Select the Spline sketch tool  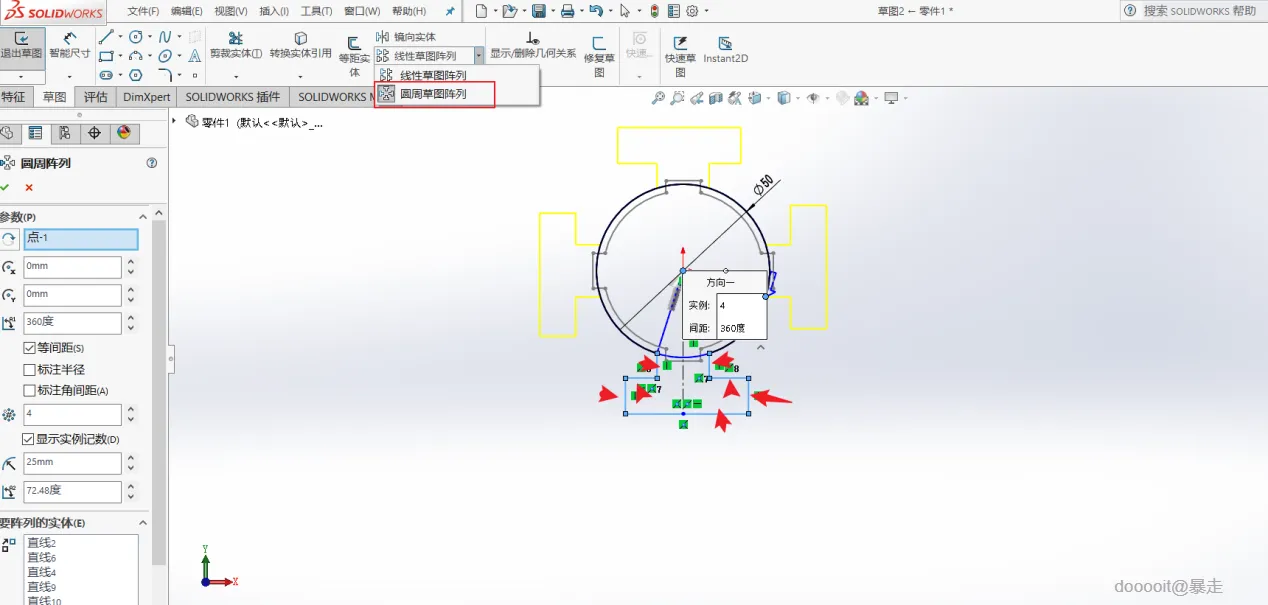click(164, 37)
